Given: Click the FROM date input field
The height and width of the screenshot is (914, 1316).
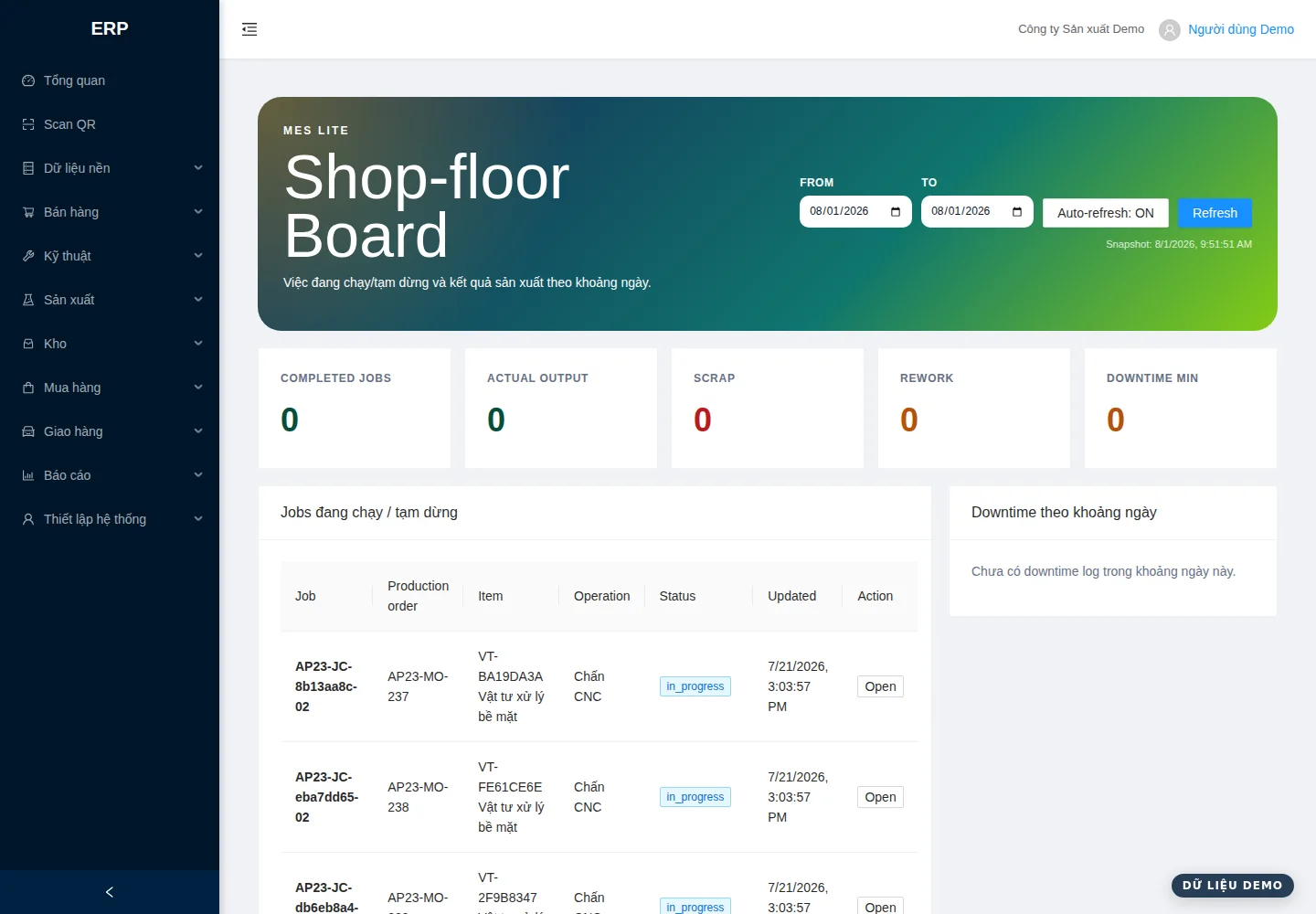Looking at the screenshot, I should click(855, 212).
